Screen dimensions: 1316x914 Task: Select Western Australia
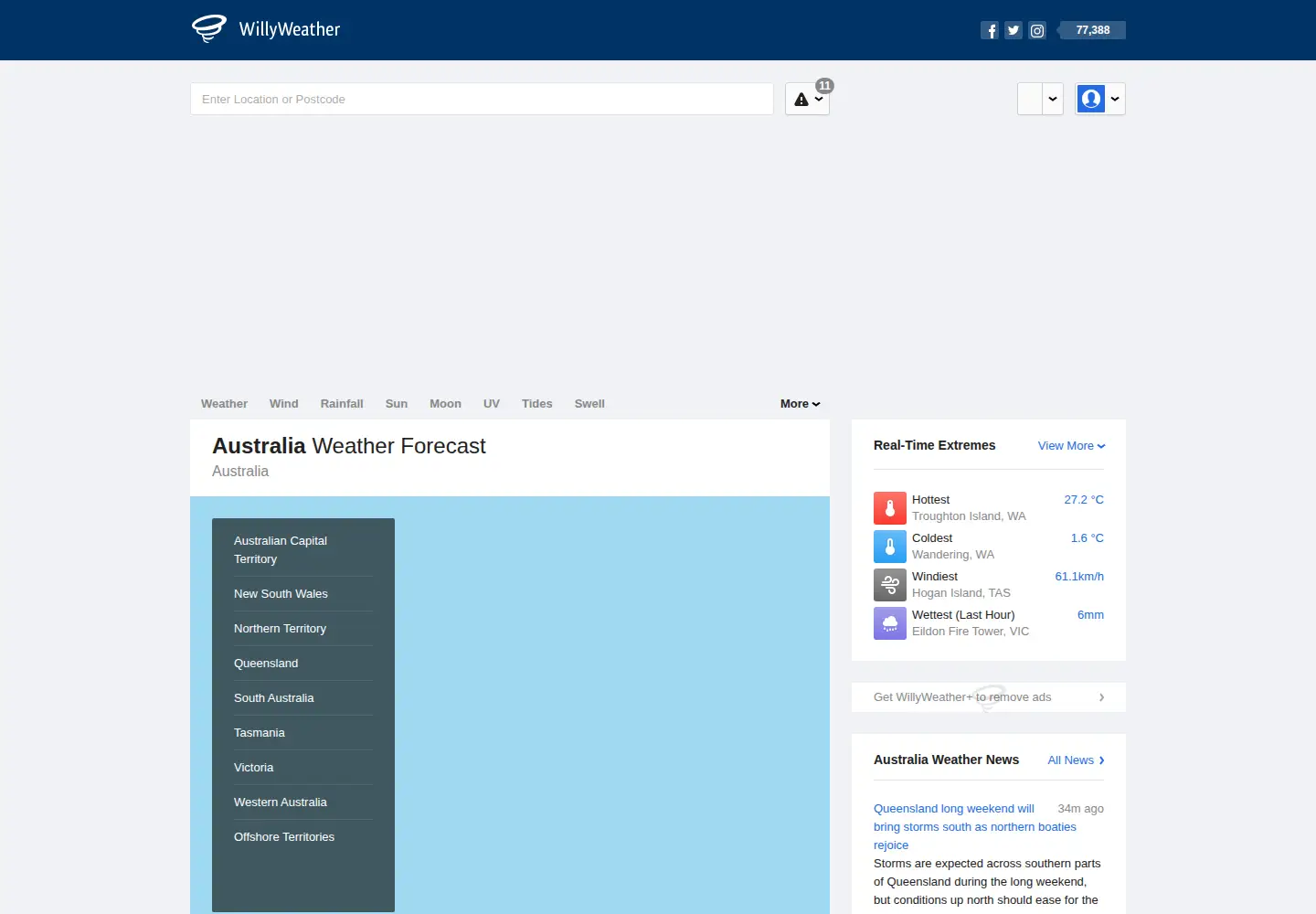click(x=303, y=802)
